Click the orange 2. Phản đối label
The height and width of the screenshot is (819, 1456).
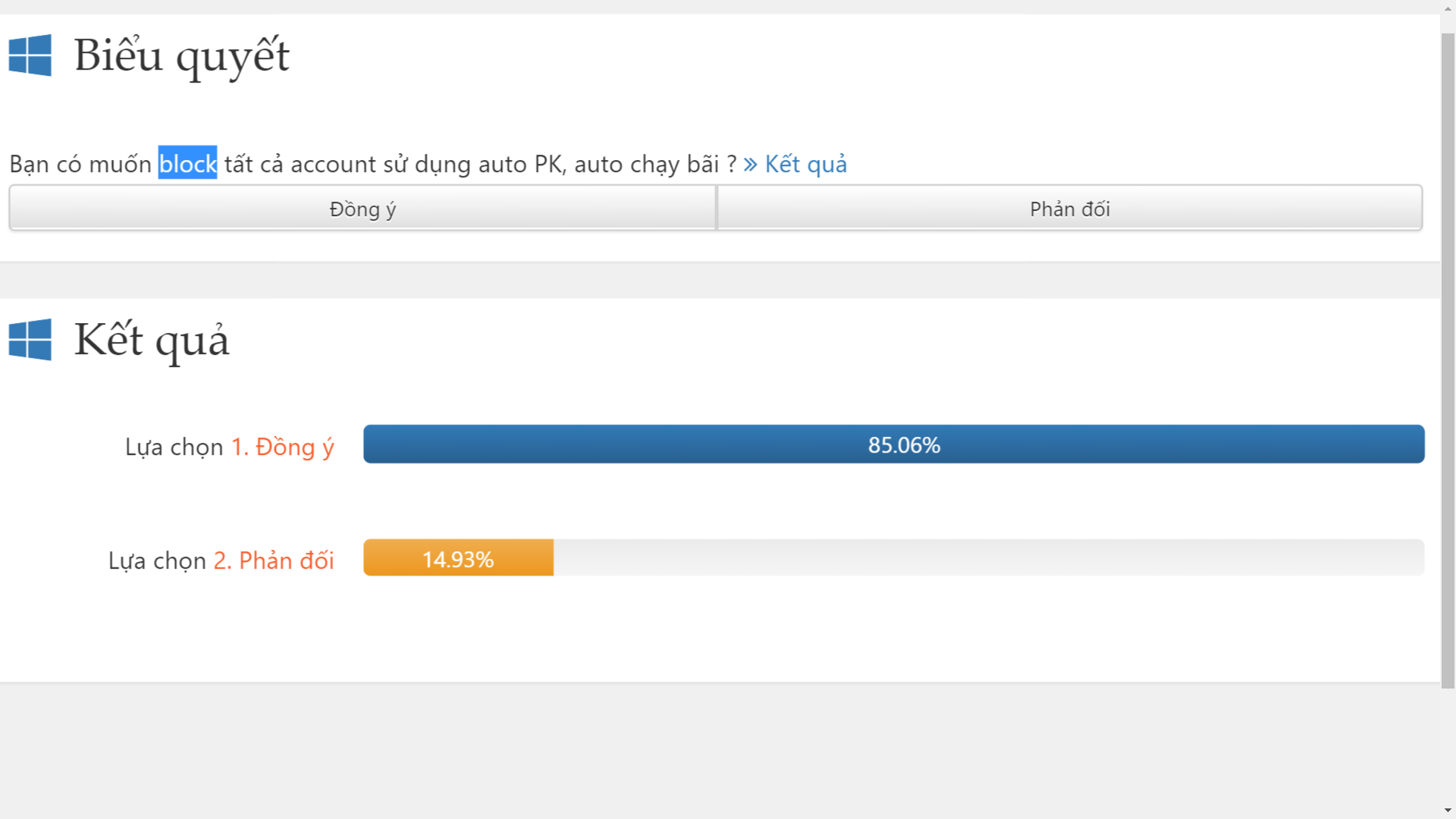[x=273, y=560]
